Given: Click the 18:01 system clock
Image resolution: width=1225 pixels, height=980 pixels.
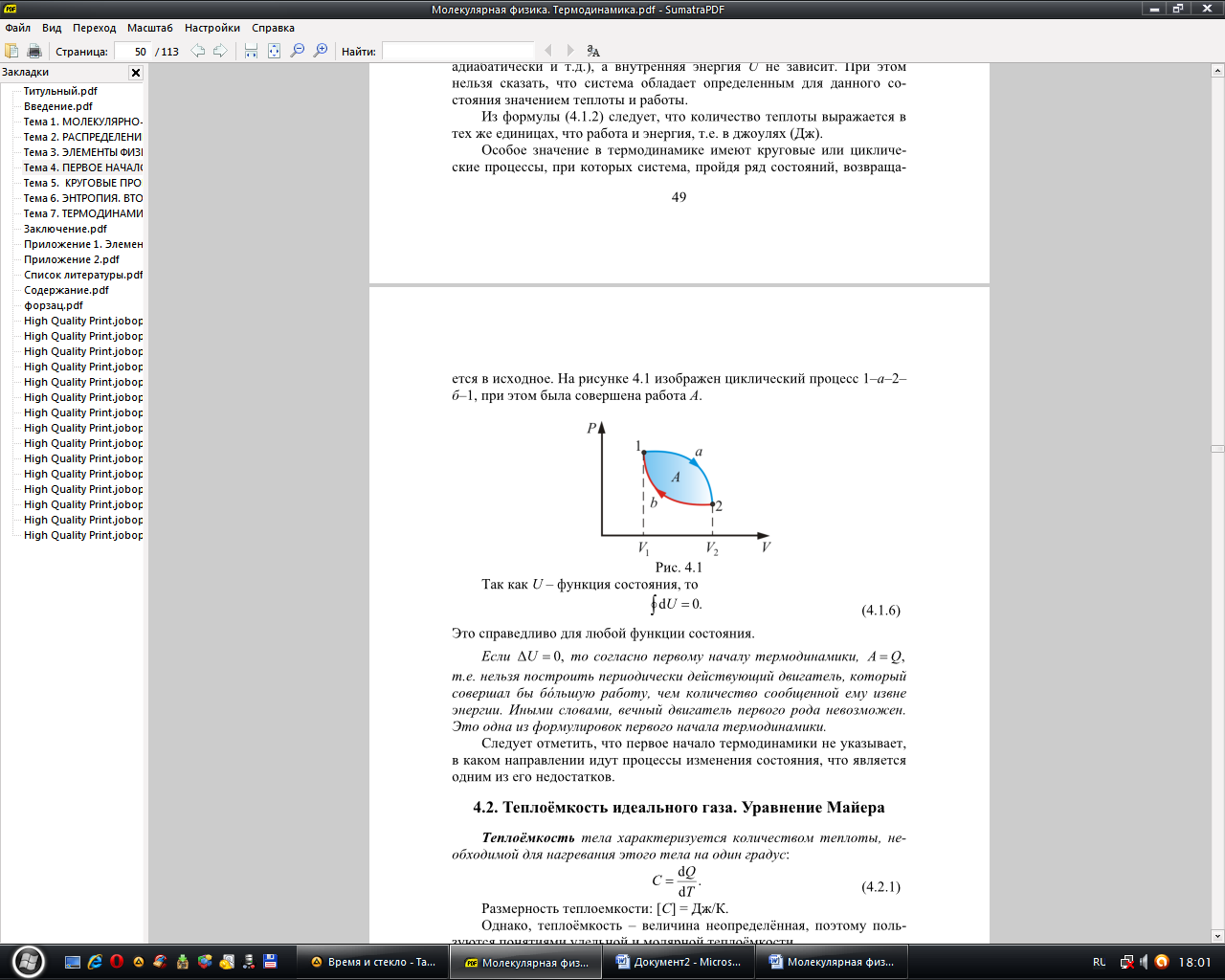Looking at the screenshot, I should tap(1194, 962).
